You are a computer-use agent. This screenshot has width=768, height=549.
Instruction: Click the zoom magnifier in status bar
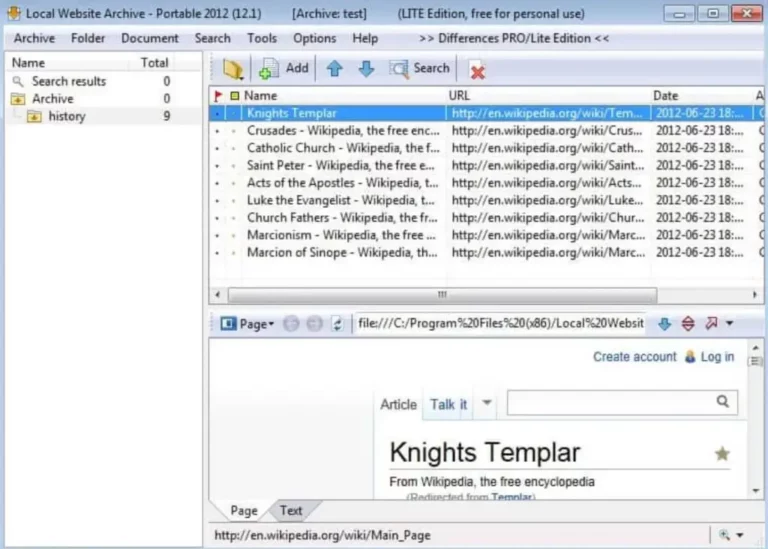pyautogui.click(x=724, y=535)
